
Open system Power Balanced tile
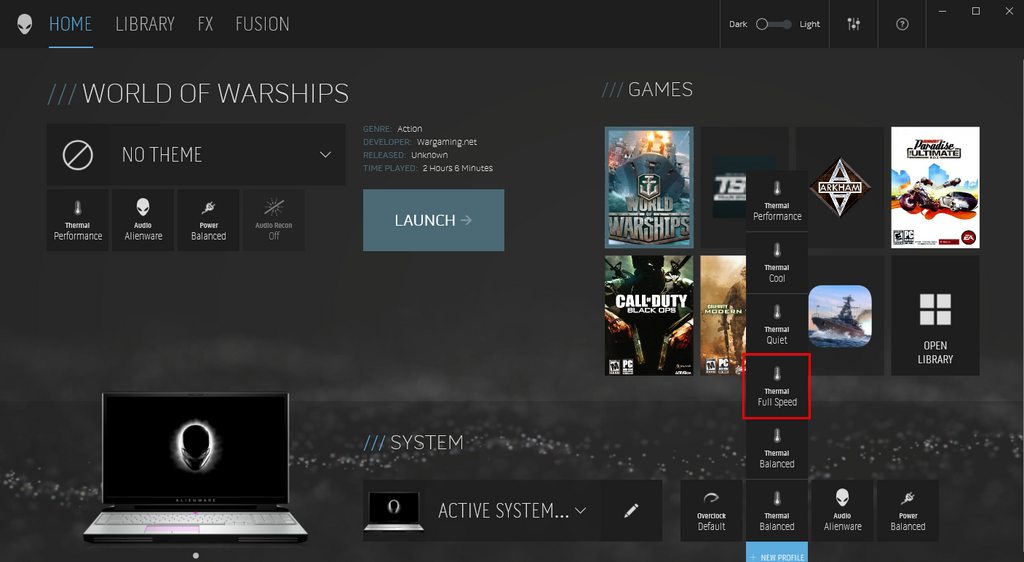coord(908,510)
